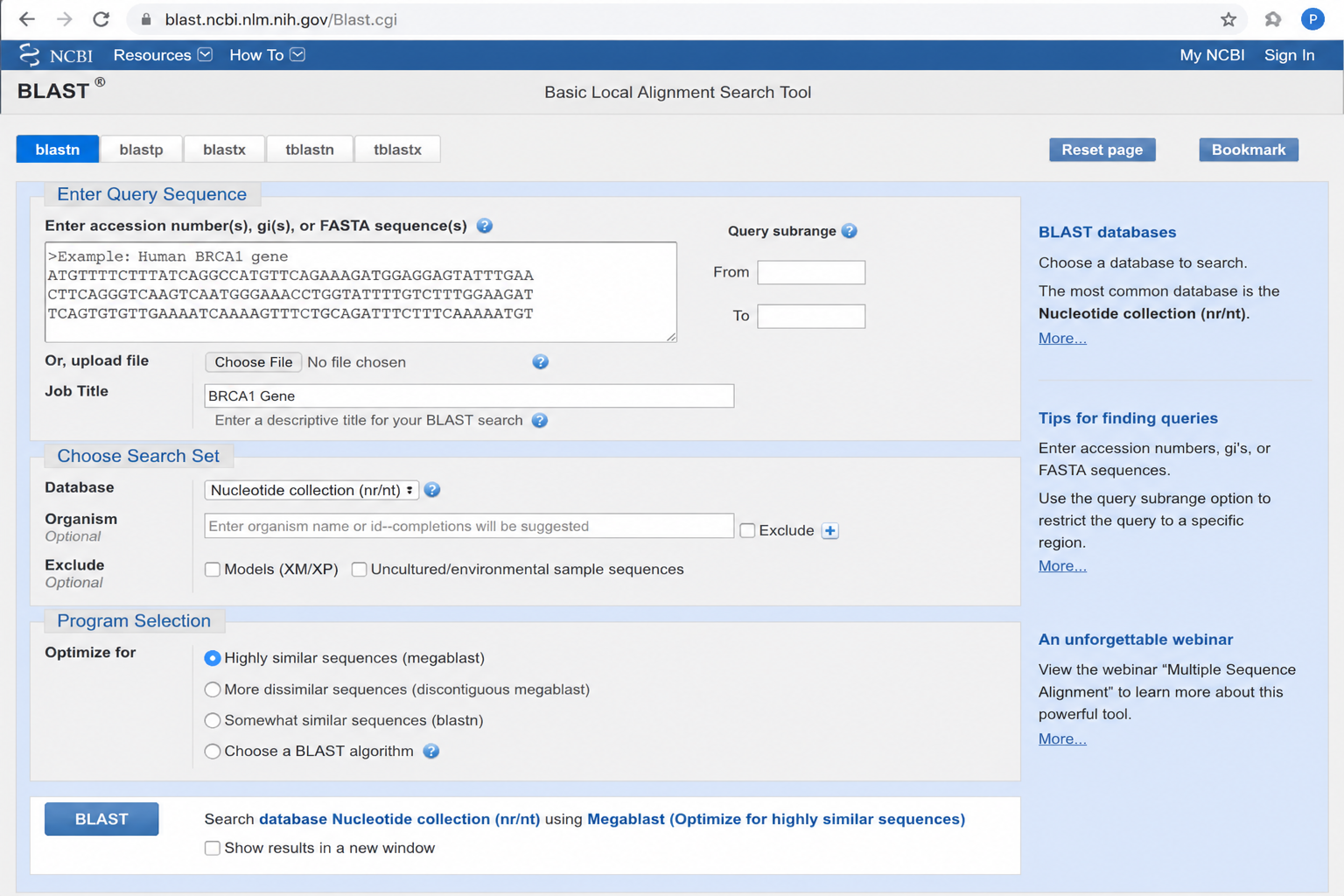The width and height of the screenshot is (1344, 896).
Task: Click the lock icon in the address bar
Action: (146, 19)
